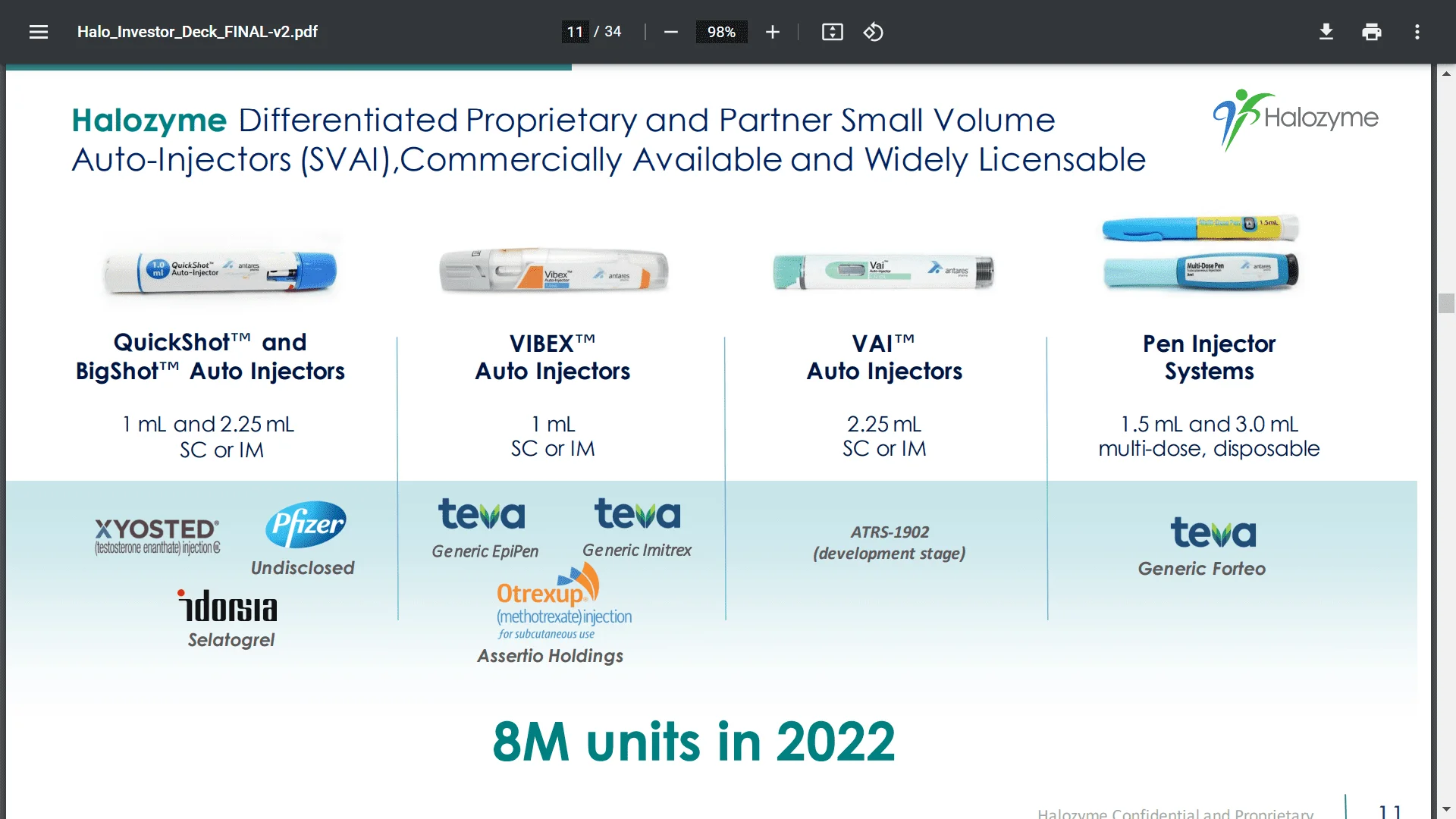Rotate the document counterclockwise

click(874, 32)
